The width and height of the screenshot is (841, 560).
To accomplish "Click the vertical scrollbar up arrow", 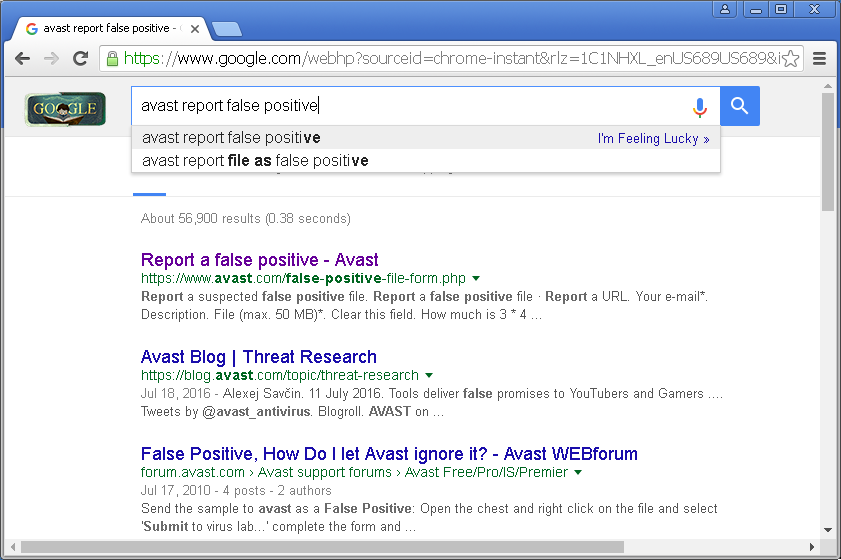I will (828, 86).
